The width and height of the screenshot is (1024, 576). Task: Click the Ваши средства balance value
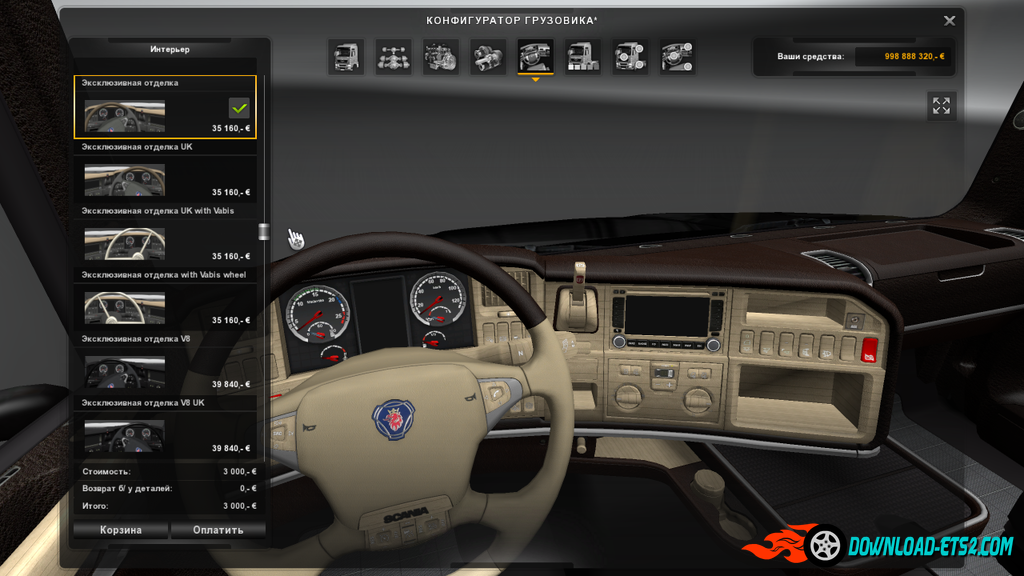914,57
